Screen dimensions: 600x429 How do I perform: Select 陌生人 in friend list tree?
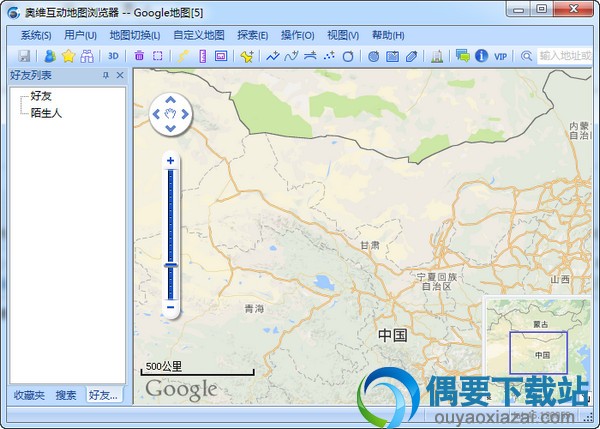(x=46, y=113)
